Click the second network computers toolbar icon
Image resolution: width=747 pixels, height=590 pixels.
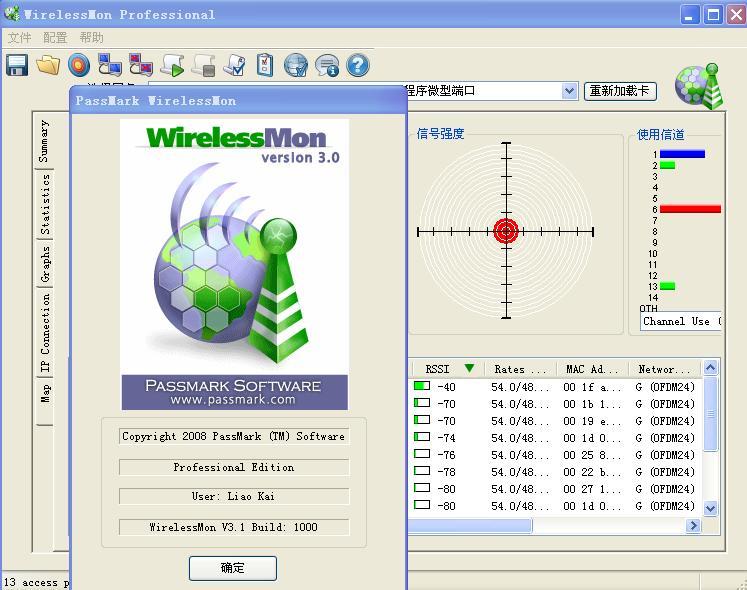point(141,65)
